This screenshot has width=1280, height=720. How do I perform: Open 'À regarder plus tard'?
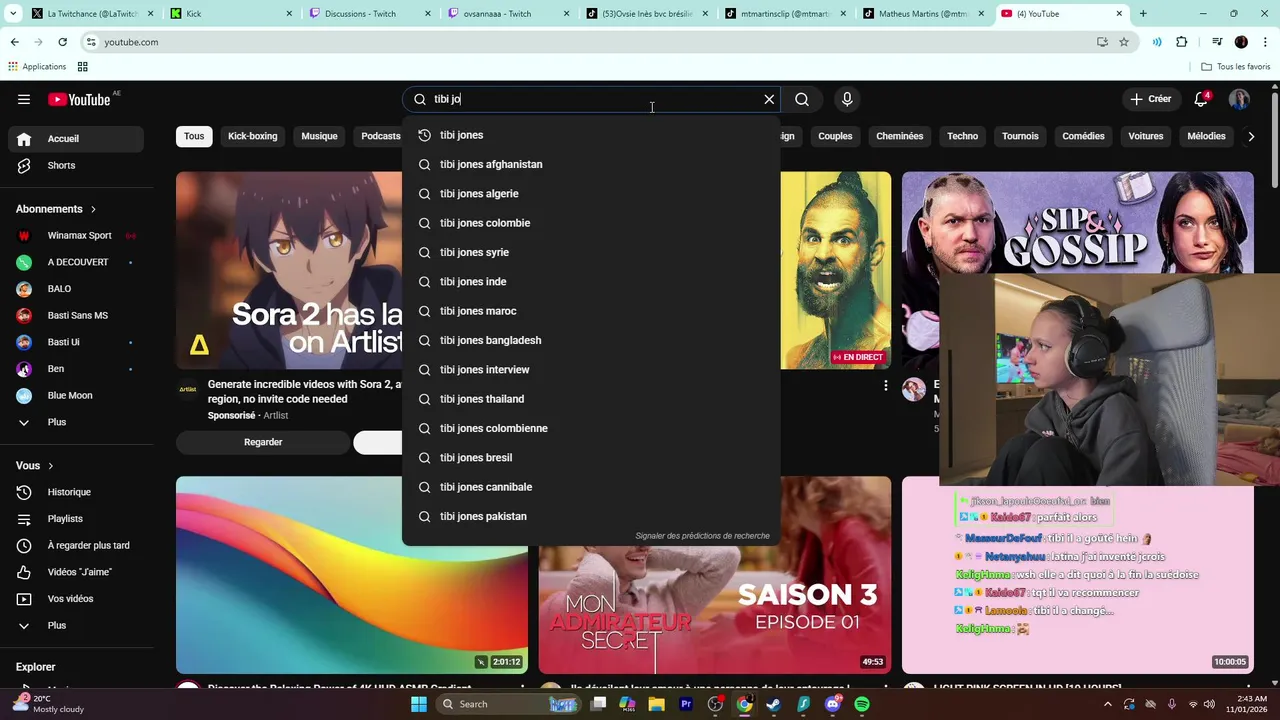pos(76,546)
